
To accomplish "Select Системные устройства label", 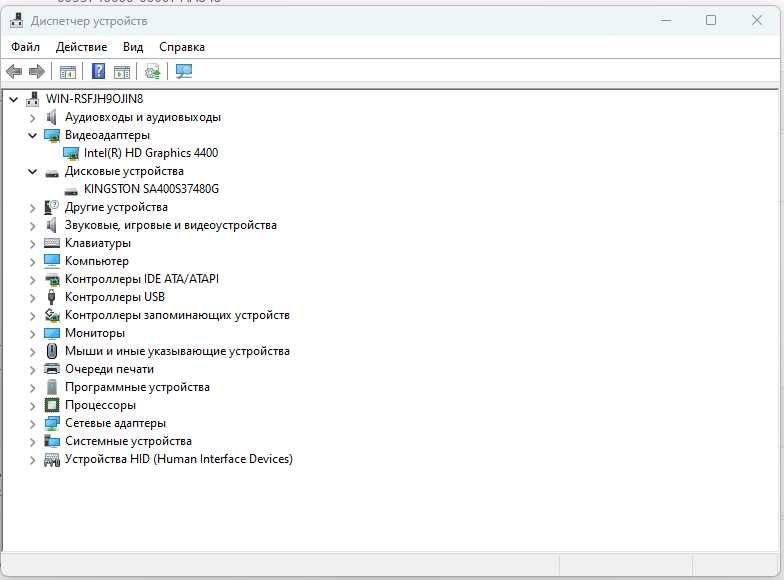I will pos(128,441).
